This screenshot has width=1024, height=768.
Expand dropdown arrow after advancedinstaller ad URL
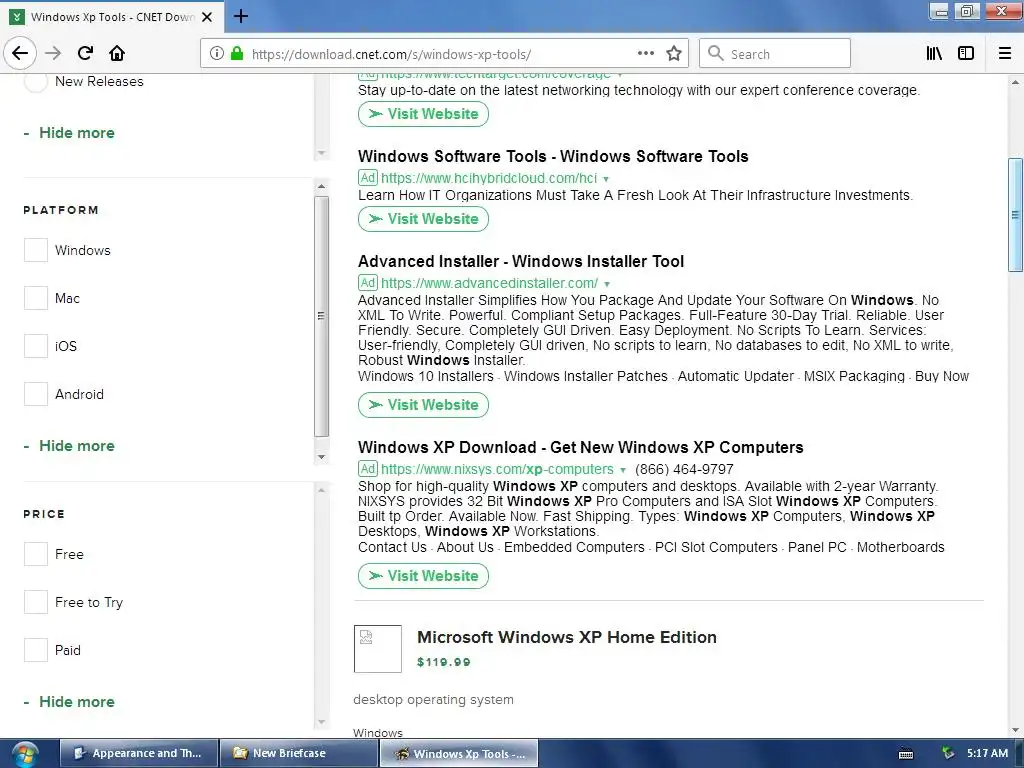(x=607, y=284)
